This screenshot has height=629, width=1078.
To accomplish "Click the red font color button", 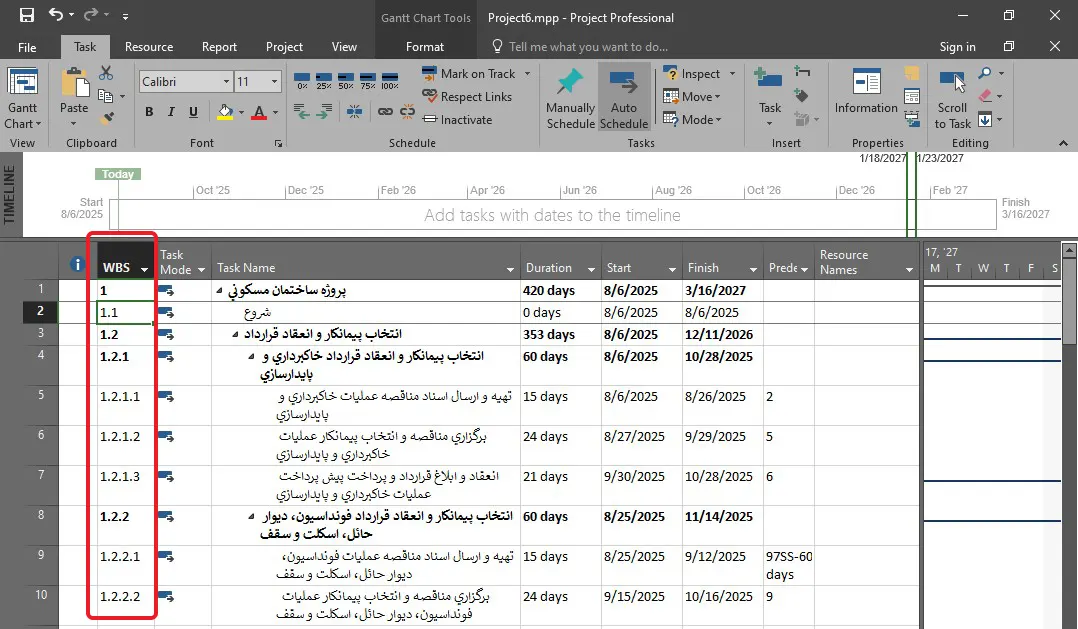I will pyautogui.click(x=259, y=112).
